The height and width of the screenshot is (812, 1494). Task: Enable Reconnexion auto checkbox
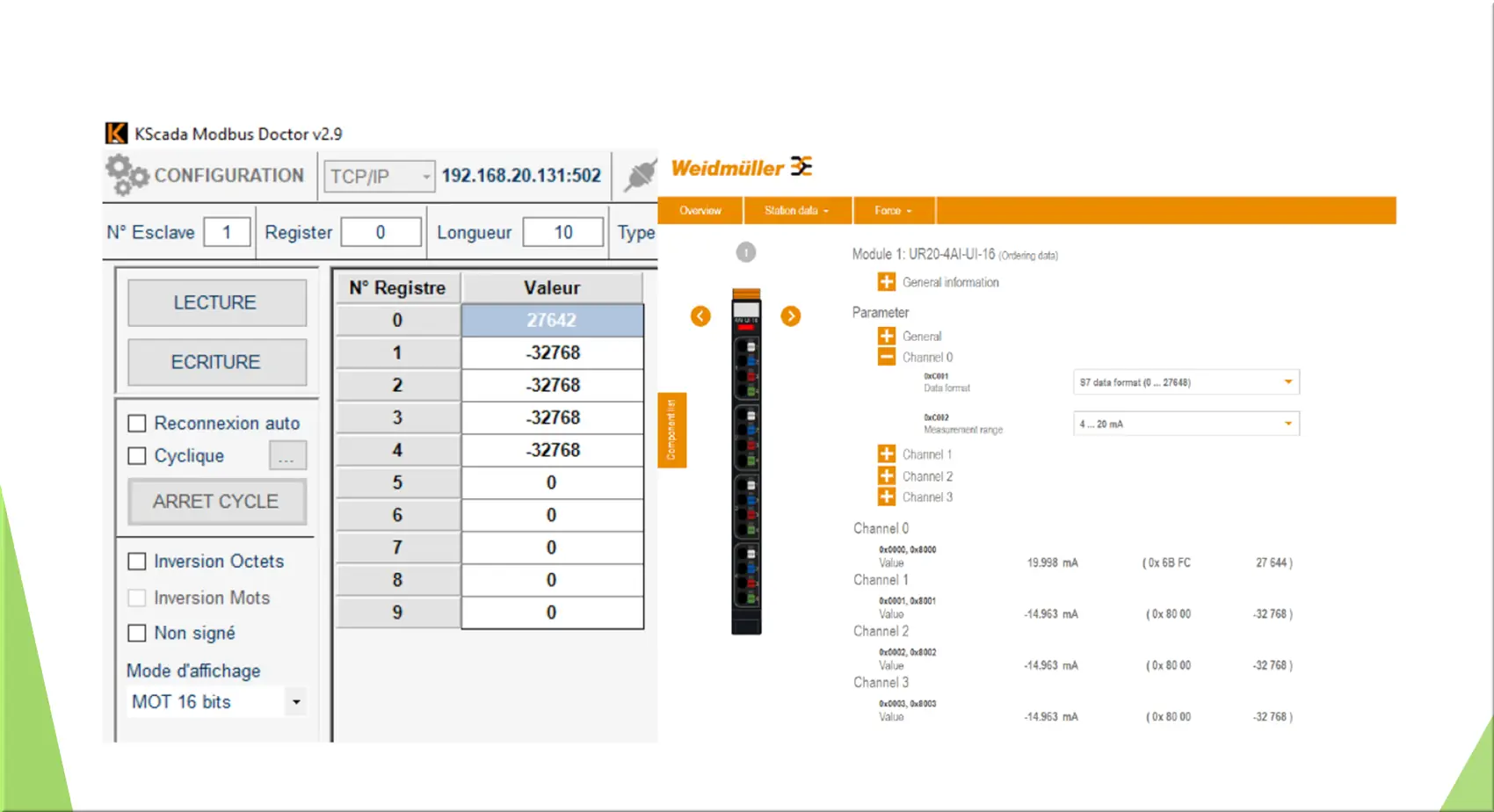click(137, 424)
